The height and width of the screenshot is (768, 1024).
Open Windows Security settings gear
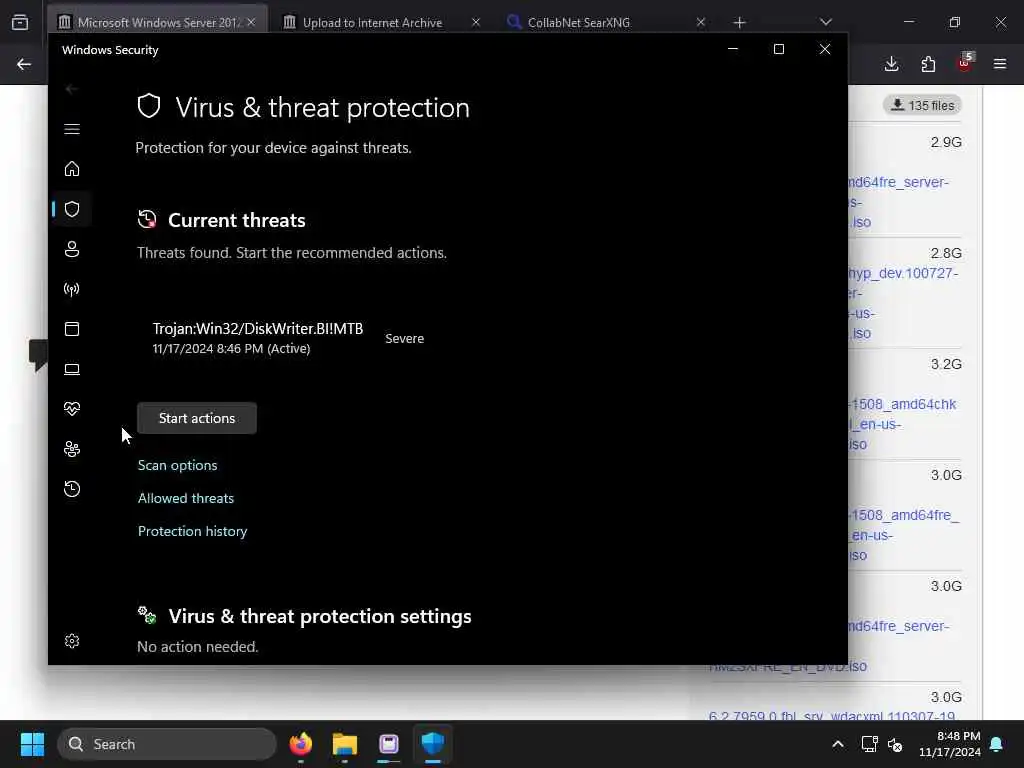tap(72, 641)
